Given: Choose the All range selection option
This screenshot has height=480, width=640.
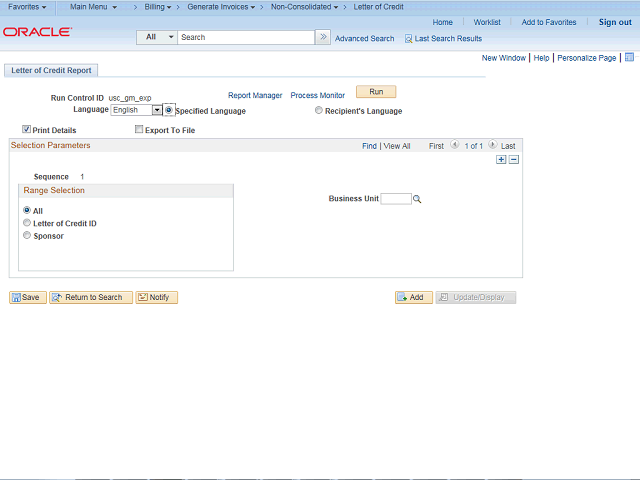Looking at the screenshot, I should 27,210.
